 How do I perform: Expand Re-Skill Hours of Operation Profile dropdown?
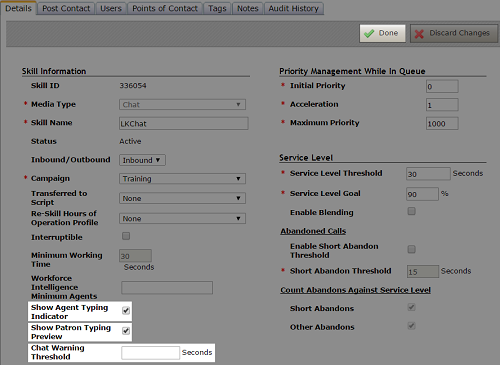(182, 219)
